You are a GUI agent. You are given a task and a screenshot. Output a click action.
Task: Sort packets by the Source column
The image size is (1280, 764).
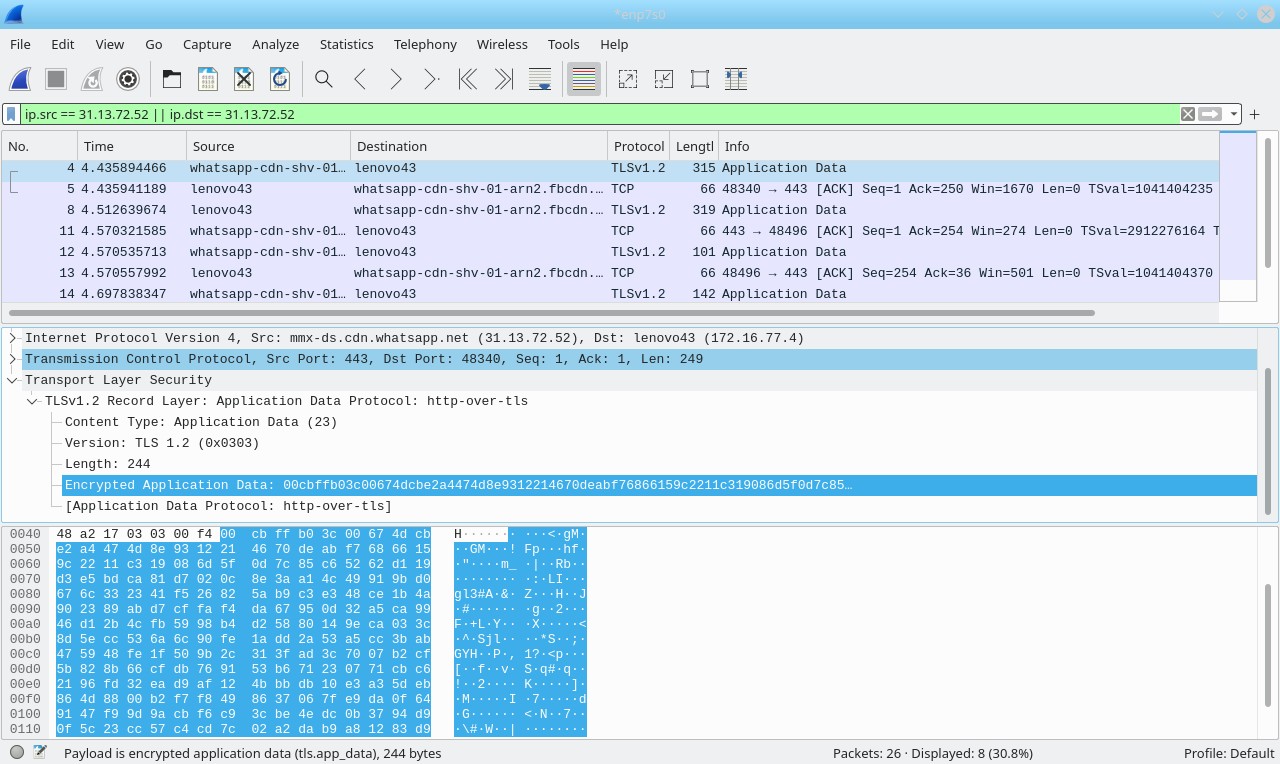coord(268,146)
